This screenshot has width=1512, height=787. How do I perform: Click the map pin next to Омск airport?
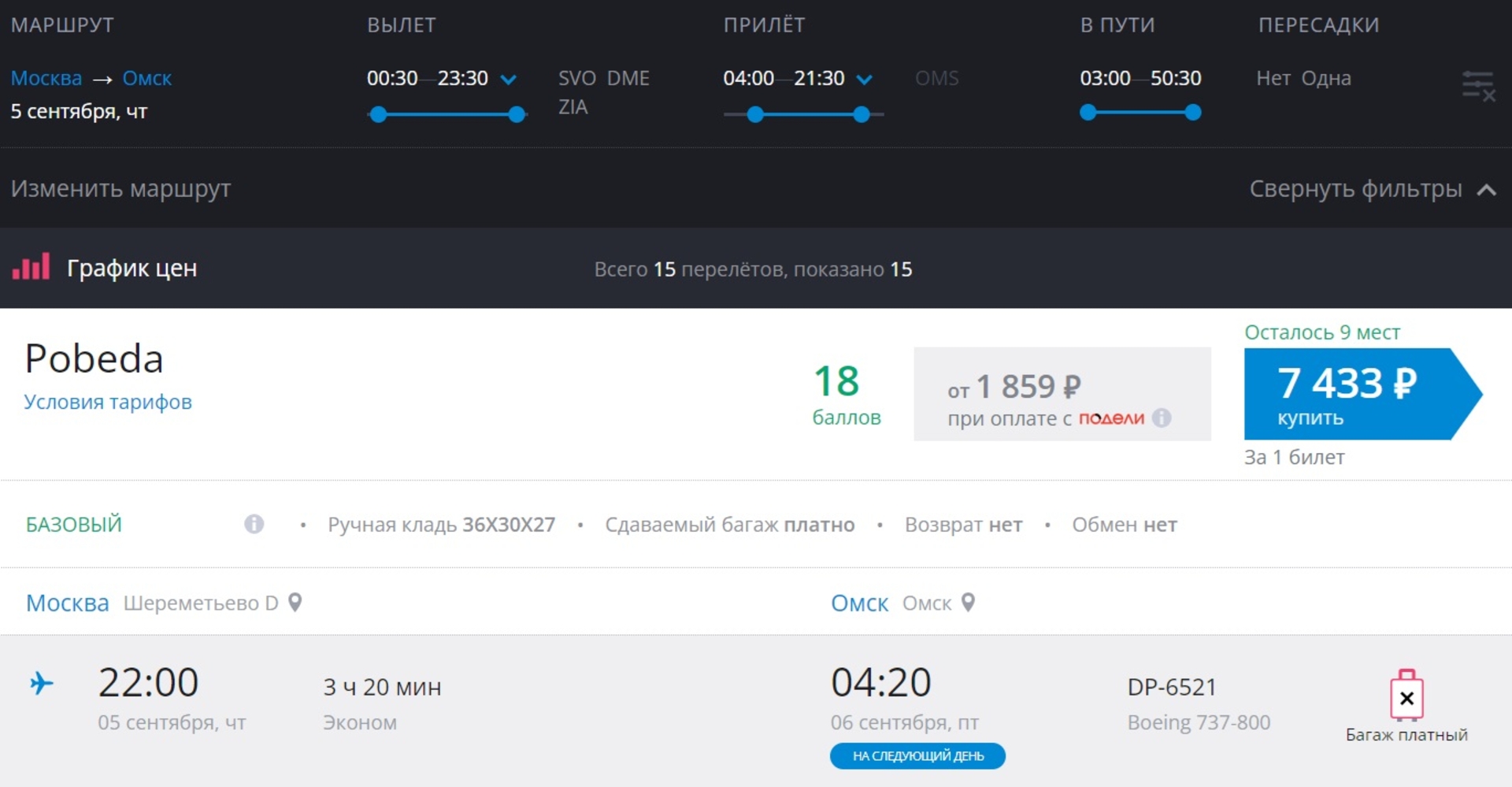pos(969,603)
